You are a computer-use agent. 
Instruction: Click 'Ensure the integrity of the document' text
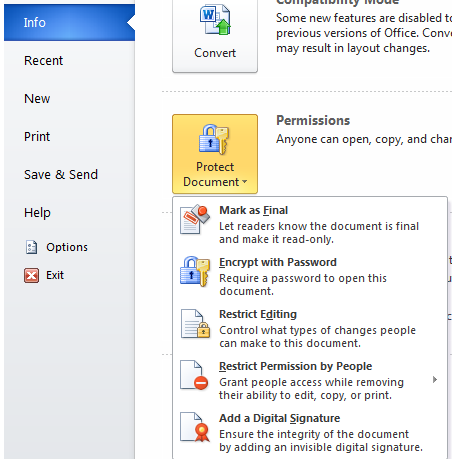coord(314,434)
